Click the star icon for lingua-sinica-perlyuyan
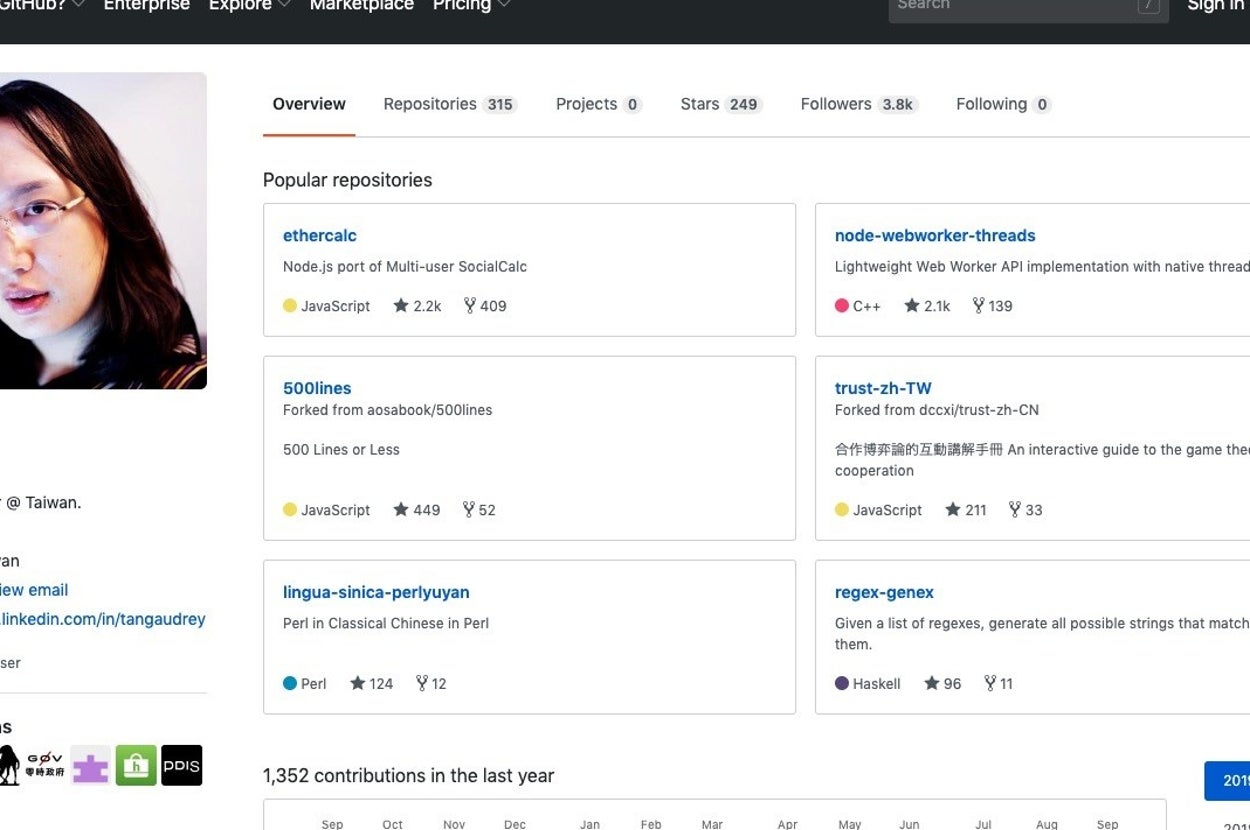 357,683
